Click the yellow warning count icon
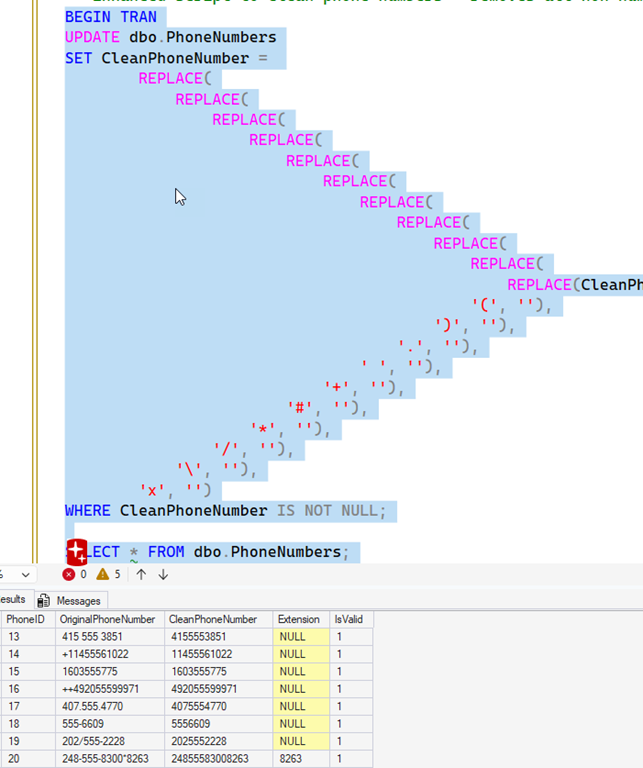Screen dimensions: 643x768 (x=102, y=575)
